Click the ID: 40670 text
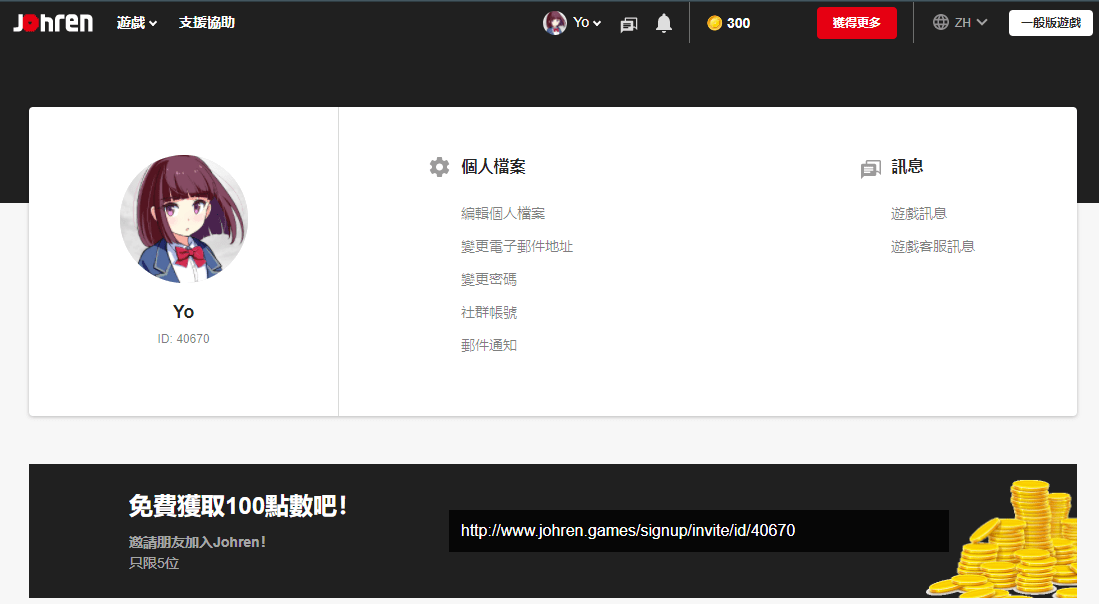 coord(184,339)
